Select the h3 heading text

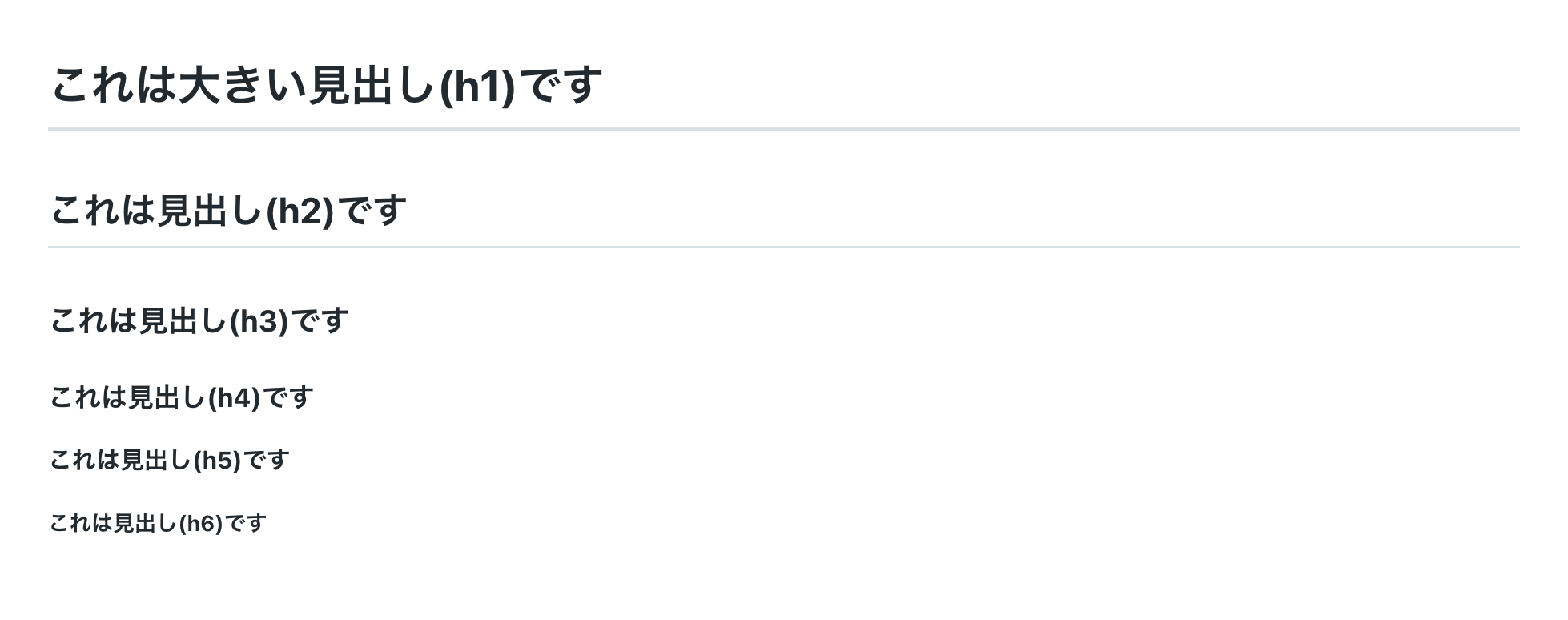click(x=199, y=321)
